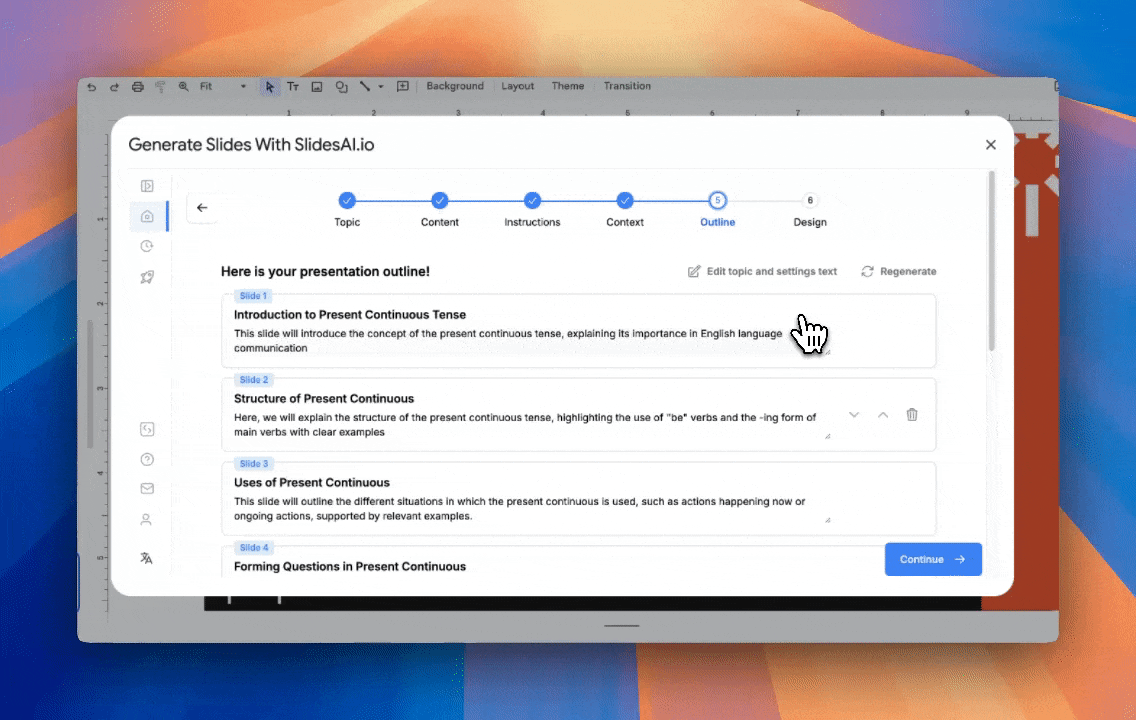Click the rocket icon in sidebar
1136x720 pixels.
click(x=147, y=277)
